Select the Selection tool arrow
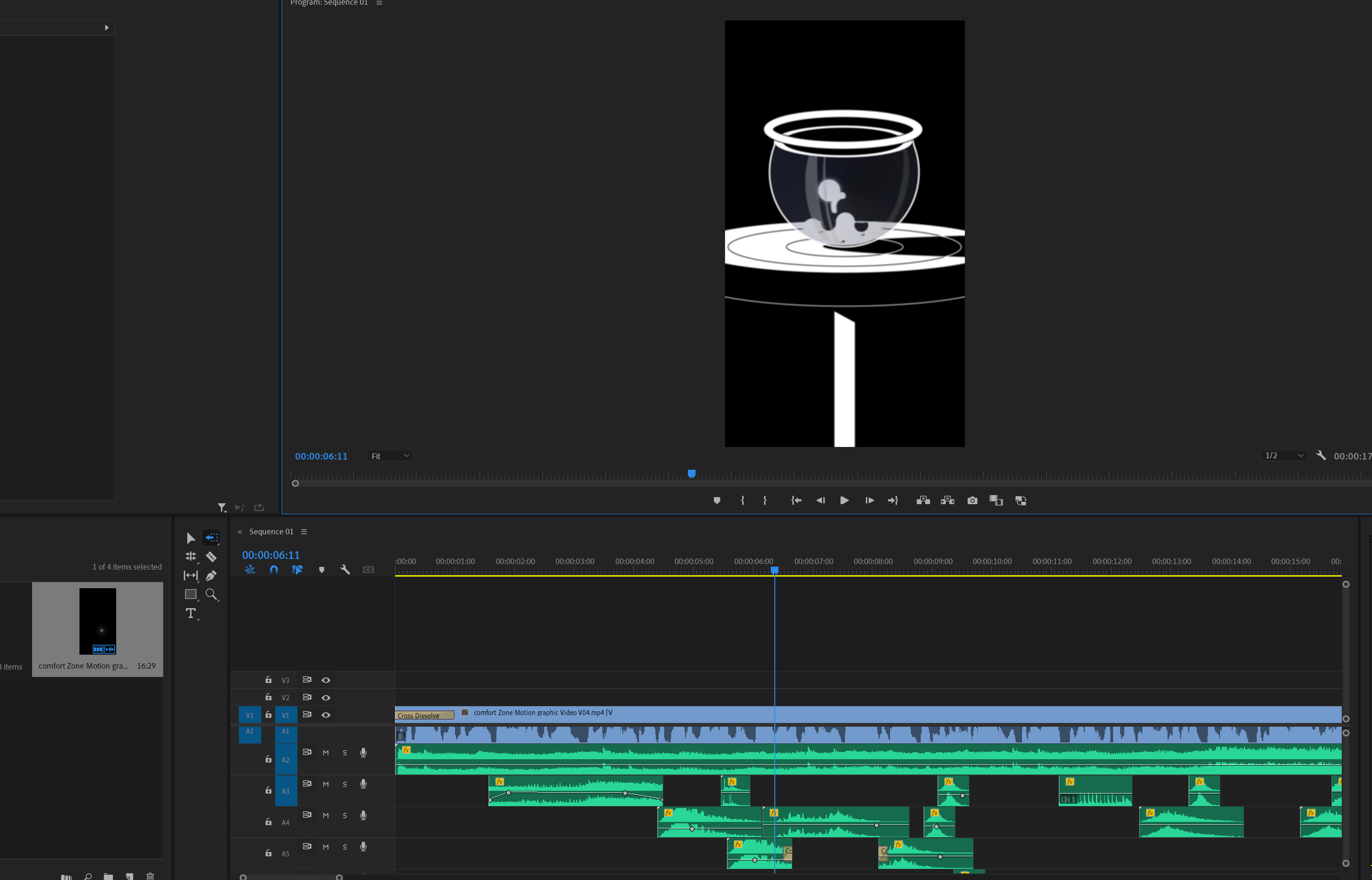 [191, 538]
